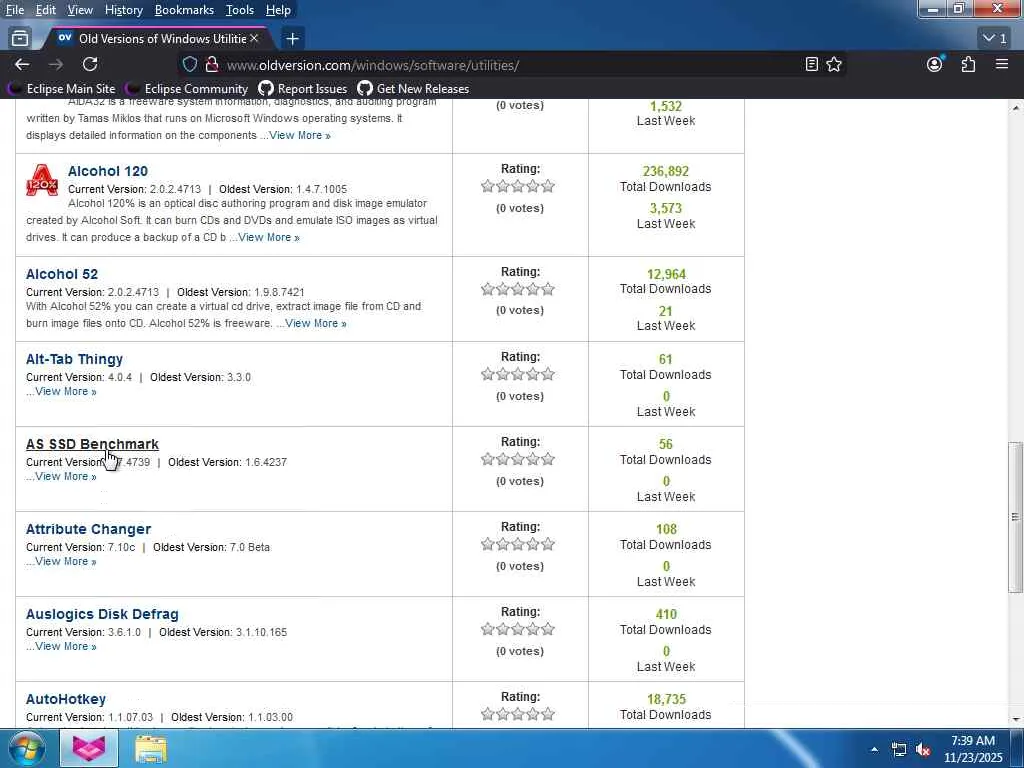Click the page vertical scrollbar thumb

click(x=1015, y=517)
